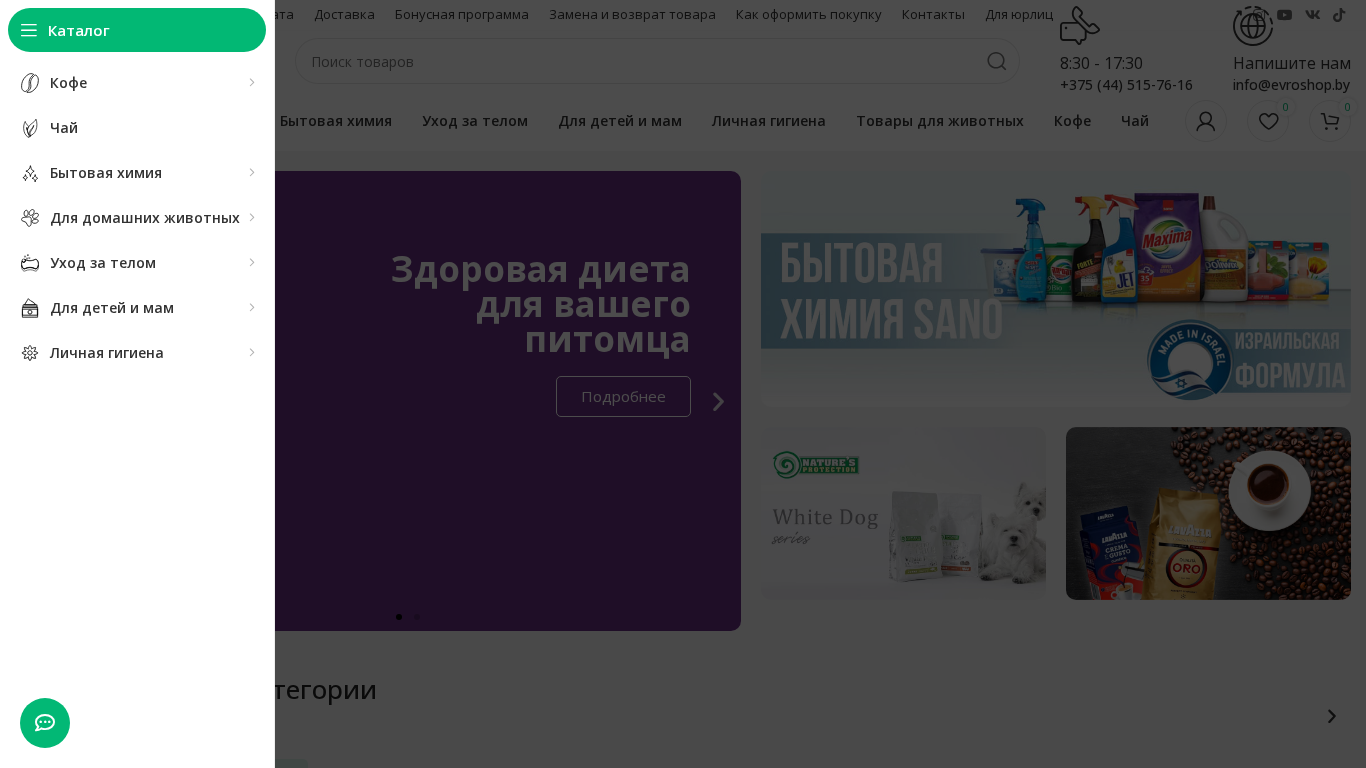Go to next banner slide arrow

tap(718, 401)
